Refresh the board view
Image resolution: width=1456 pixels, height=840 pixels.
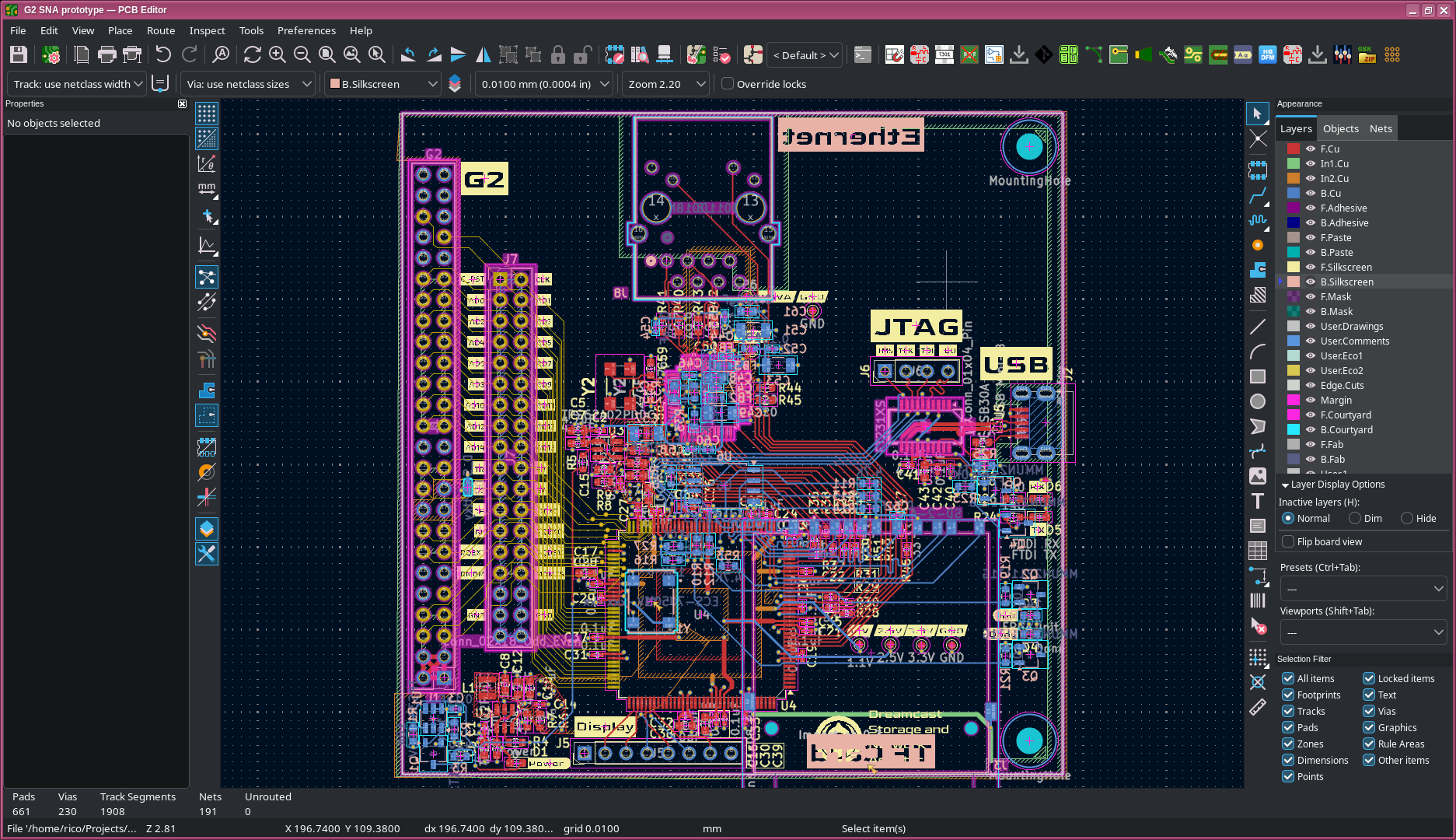tap(252, 54)
